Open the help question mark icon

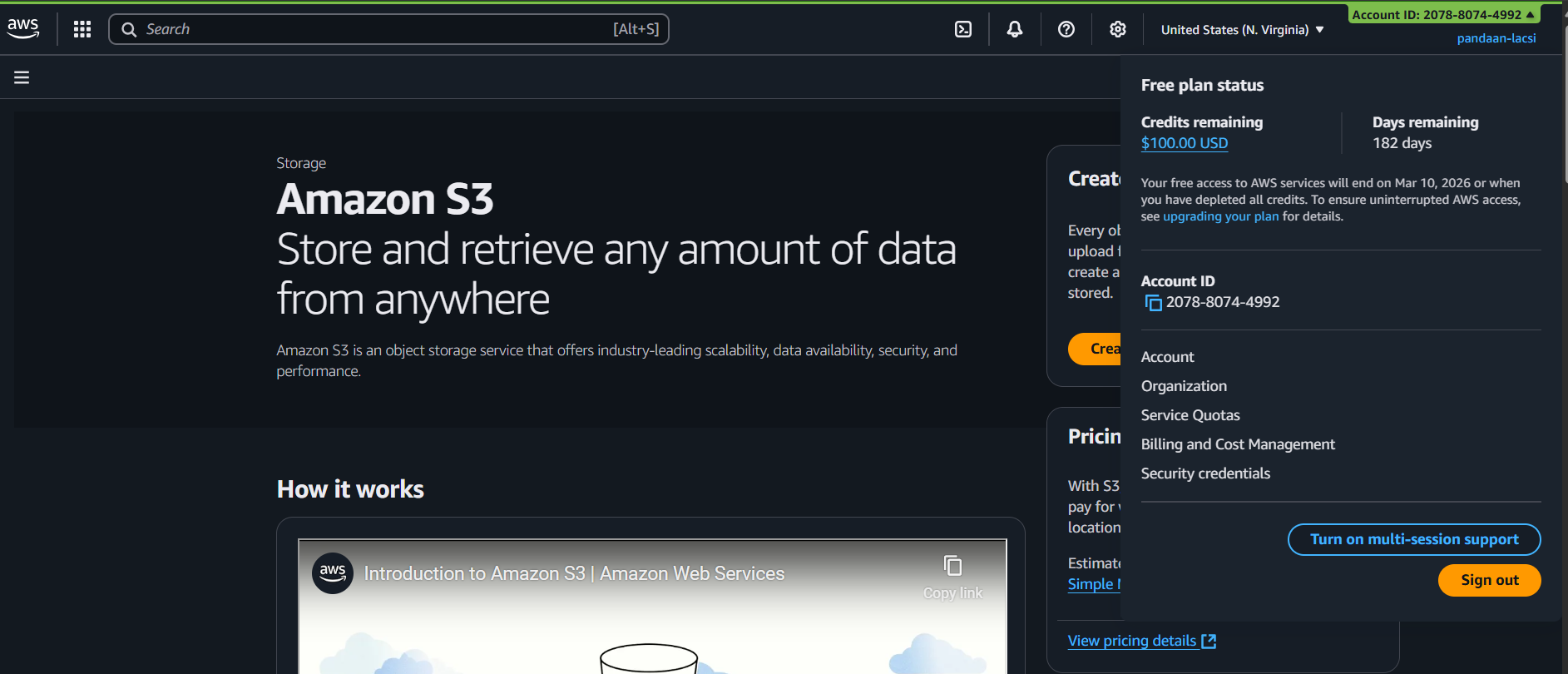click(1066, 29)
